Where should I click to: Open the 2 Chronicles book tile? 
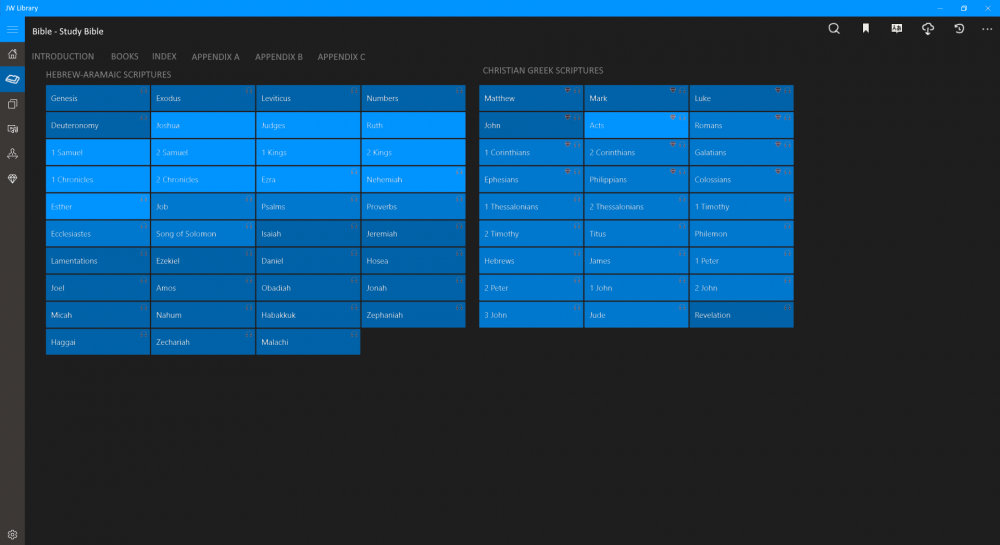203,180
